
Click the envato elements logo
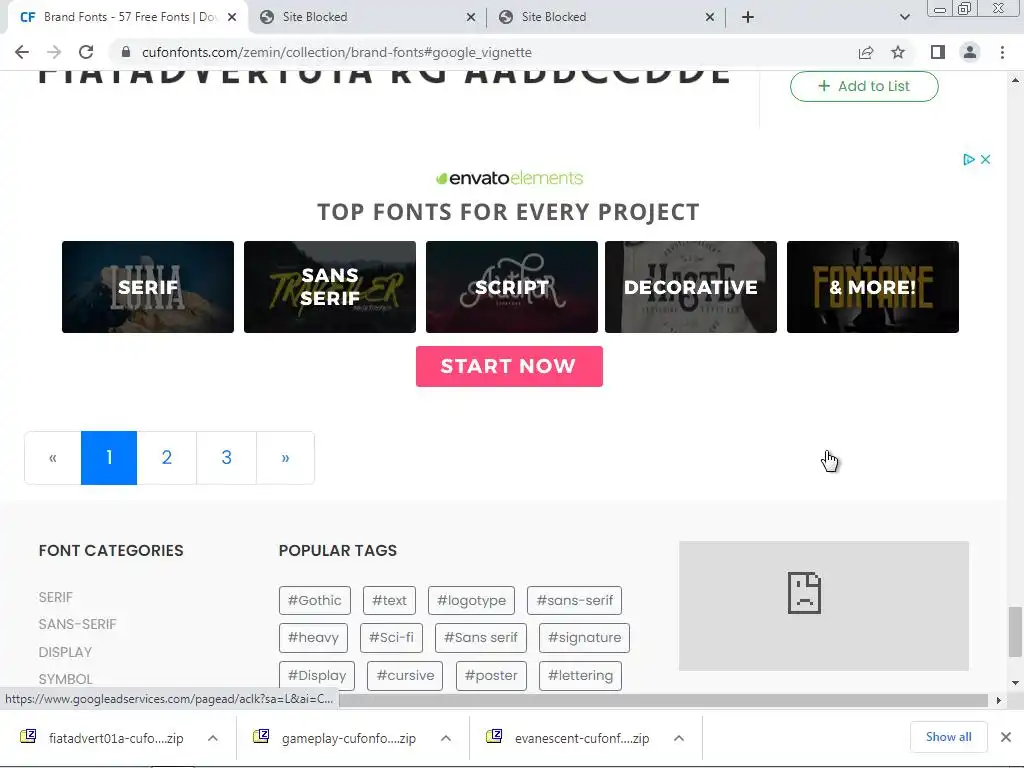(x=509, y=178)
